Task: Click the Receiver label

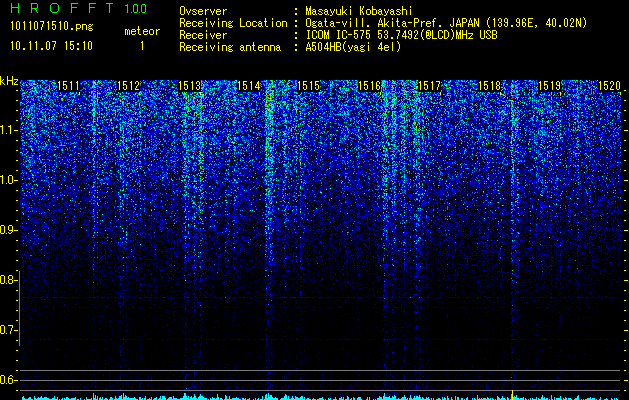Action: pyautogui.click(x=203, y=35)
